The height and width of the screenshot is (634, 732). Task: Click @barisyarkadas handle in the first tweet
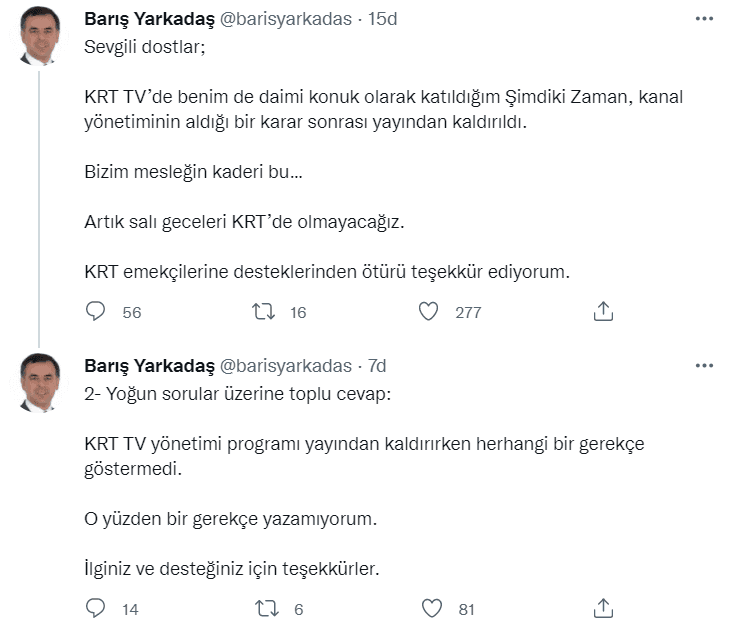pyautogui.click(x=285, y=20)
